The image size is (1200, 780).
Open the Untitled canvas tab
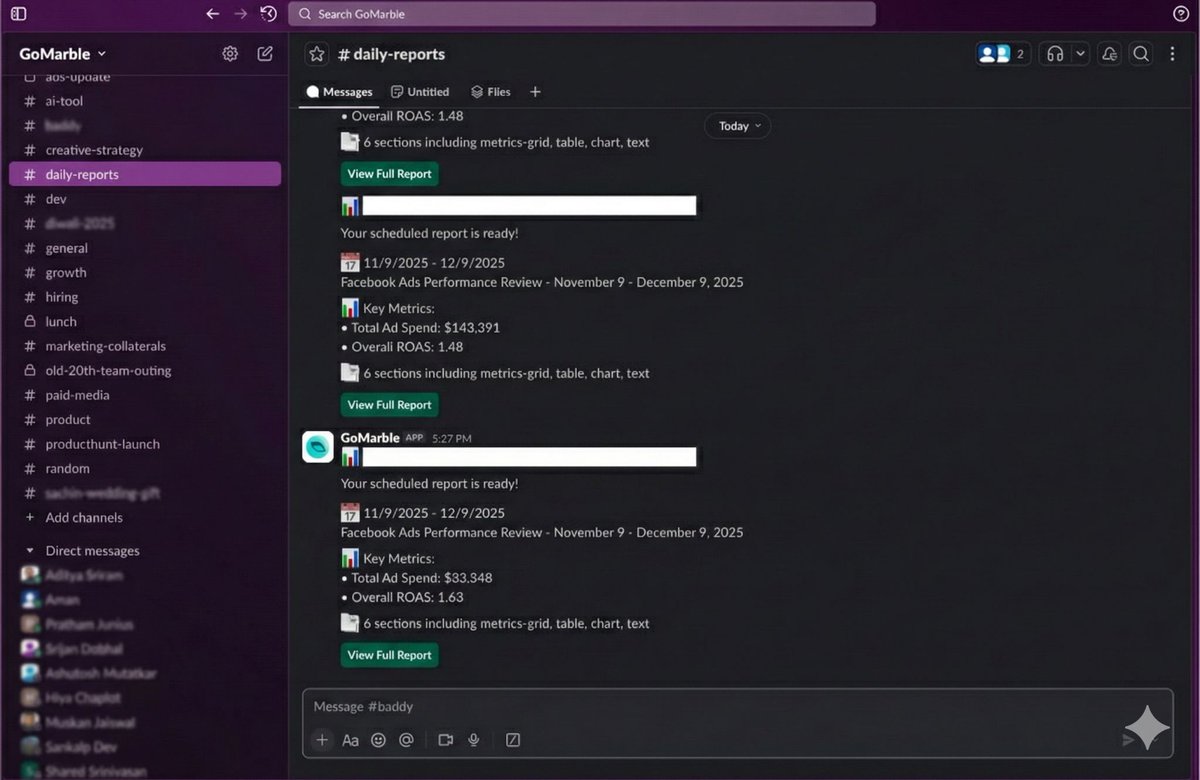coord(420,92)
